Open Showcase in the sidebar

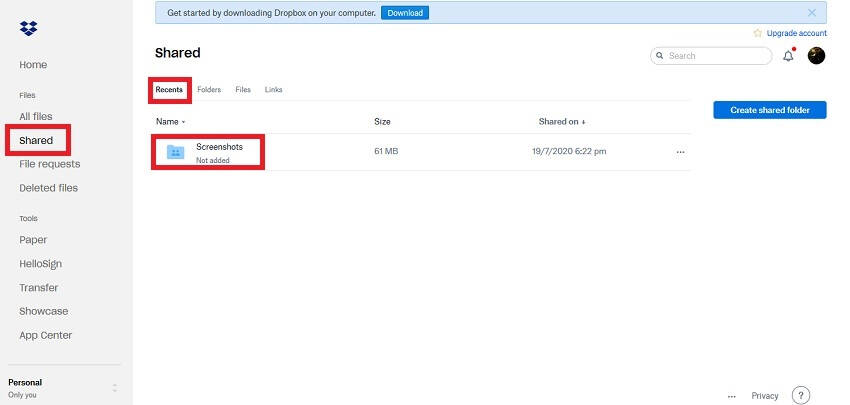click(43, 311)
